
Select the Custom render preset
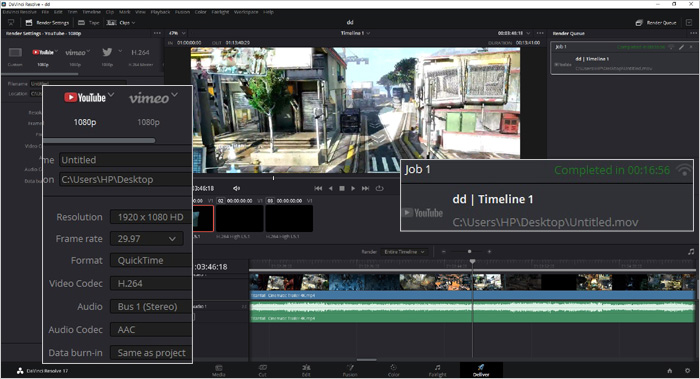tap(15, 56)
